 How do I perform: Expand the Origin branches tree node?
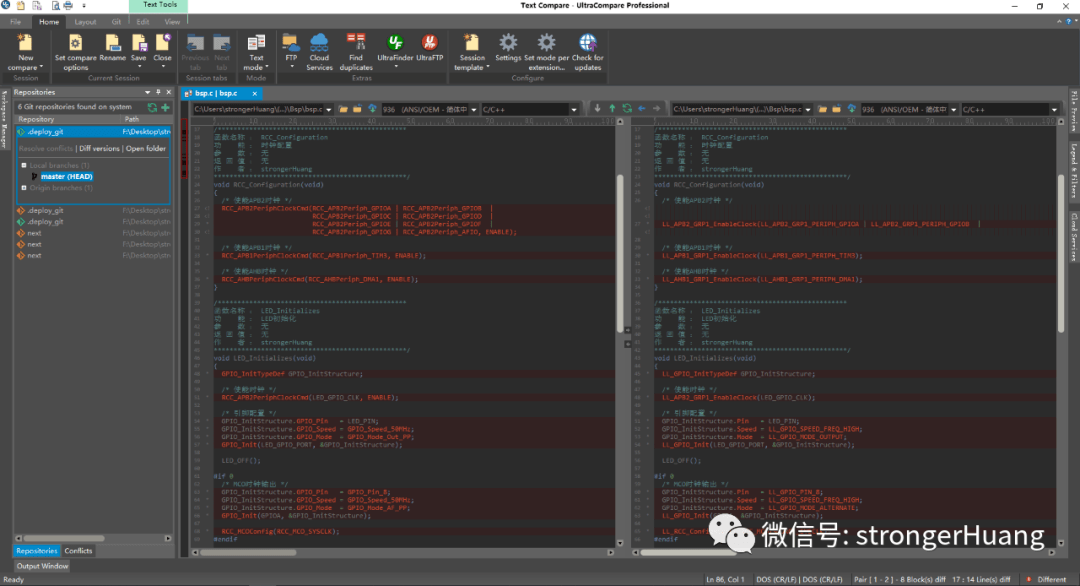pyautogui.click(x=24, y=187)
